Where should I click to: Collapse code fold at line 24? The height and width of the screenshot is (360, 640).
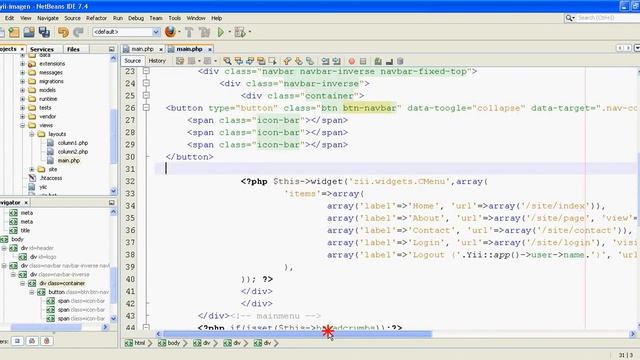[x=146, y=83]
